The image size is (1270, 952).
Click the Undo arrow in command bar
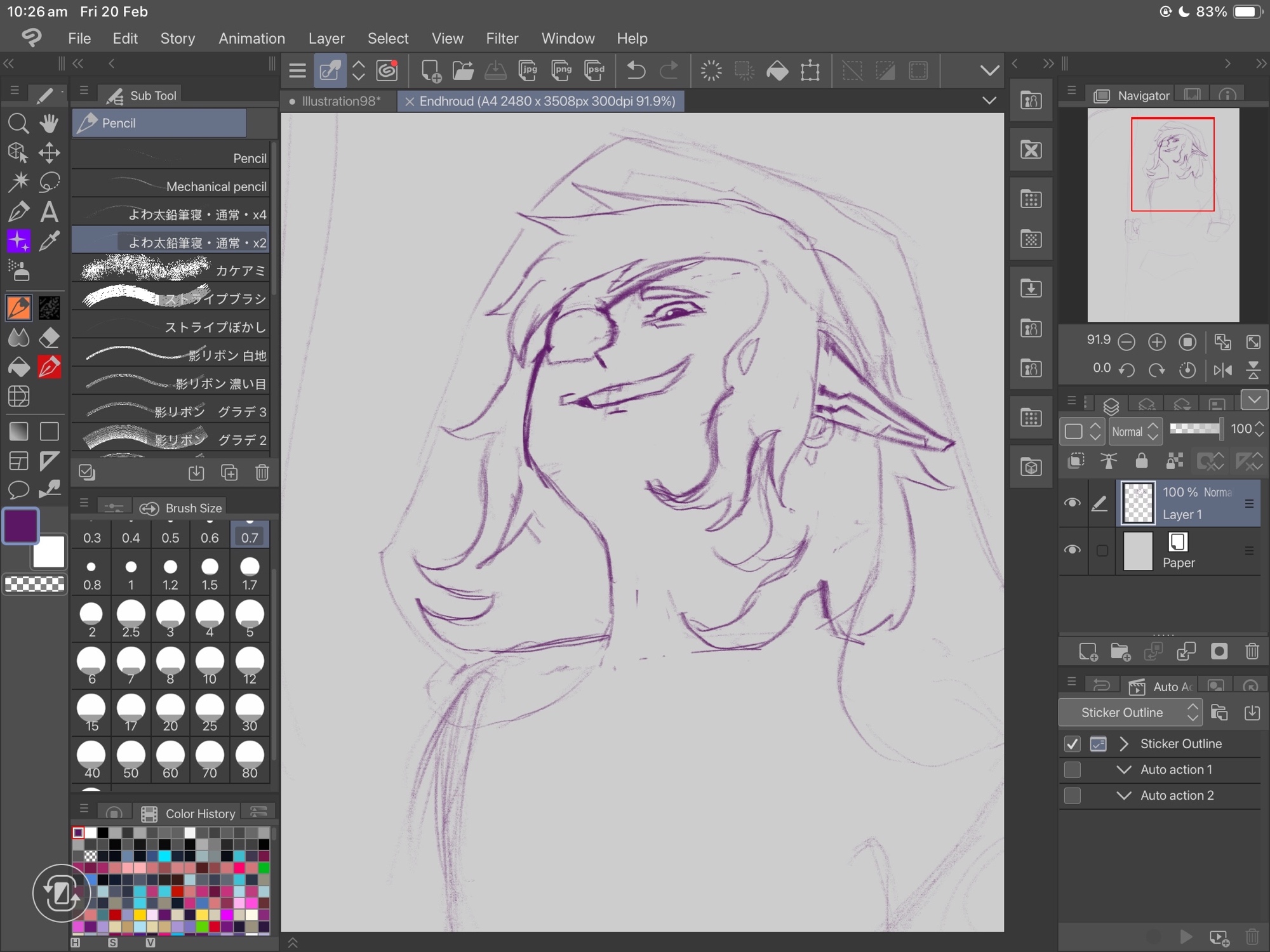pyautogui.click(x=636, y=70)
